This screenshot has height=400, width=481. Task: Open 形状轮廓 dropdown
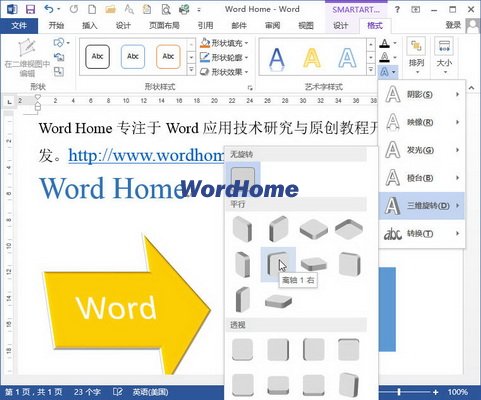pyautogui.click(x=224, y=57)
